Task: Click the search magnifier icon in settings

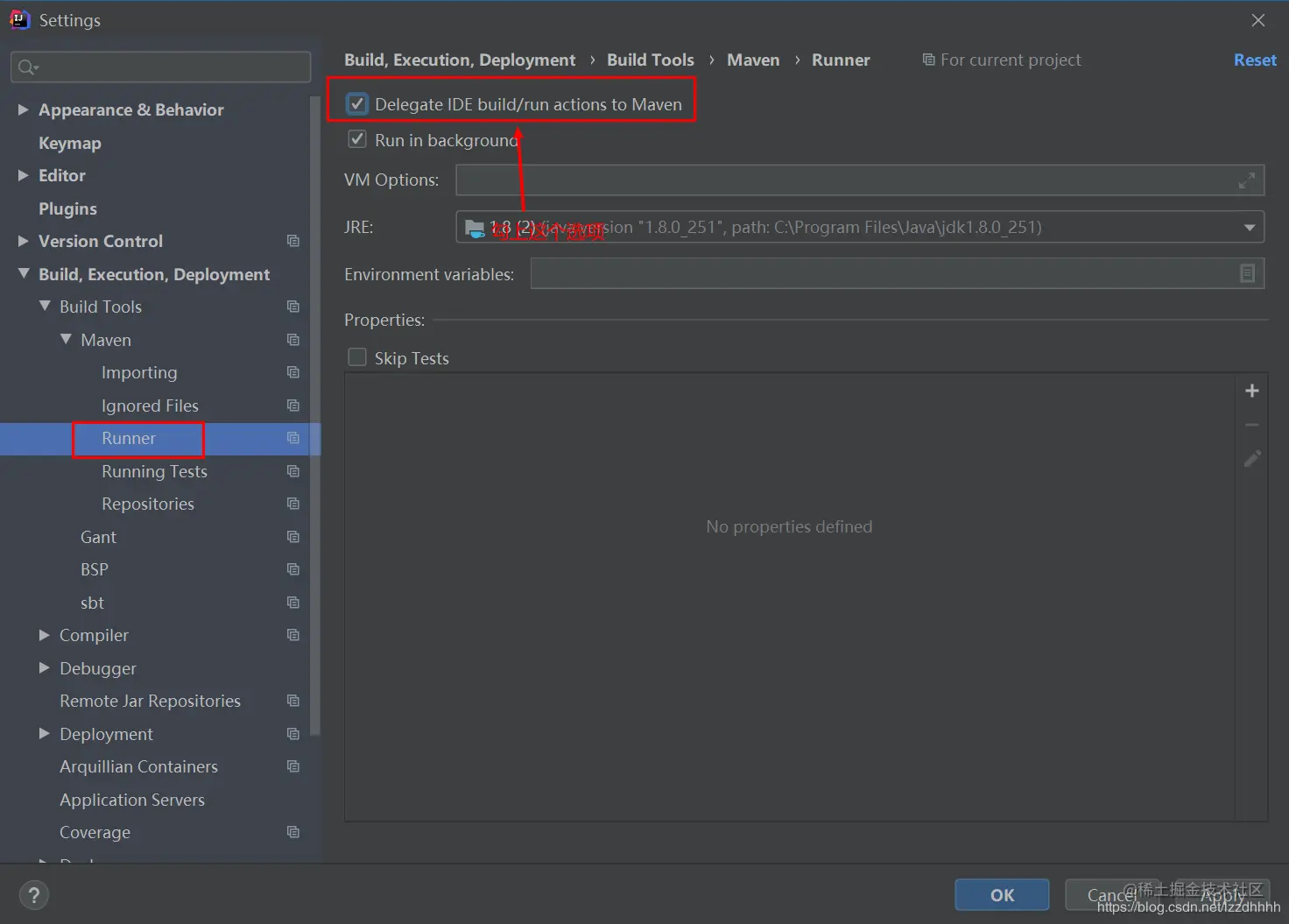Action: pyautogui.click(x=28, y=67)
